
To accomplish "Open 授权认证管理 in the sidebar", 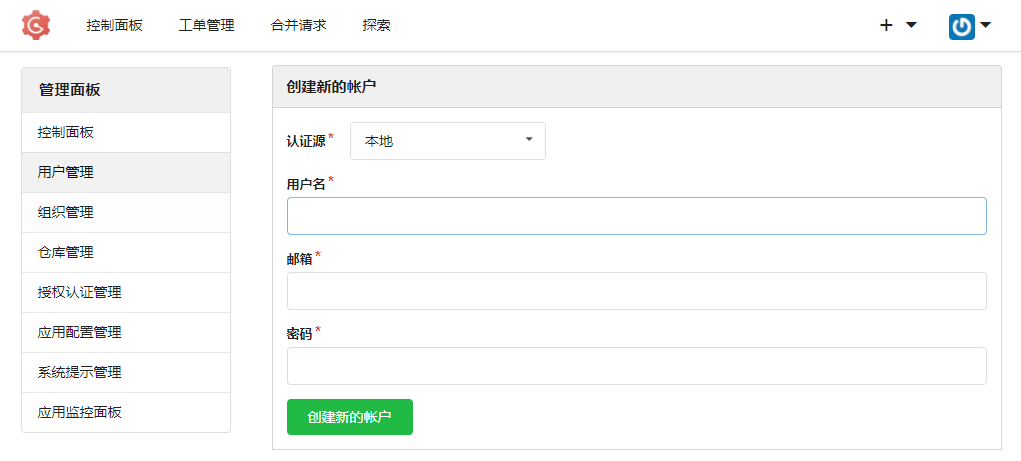I will pyautogui.click(x=80, y=292).
